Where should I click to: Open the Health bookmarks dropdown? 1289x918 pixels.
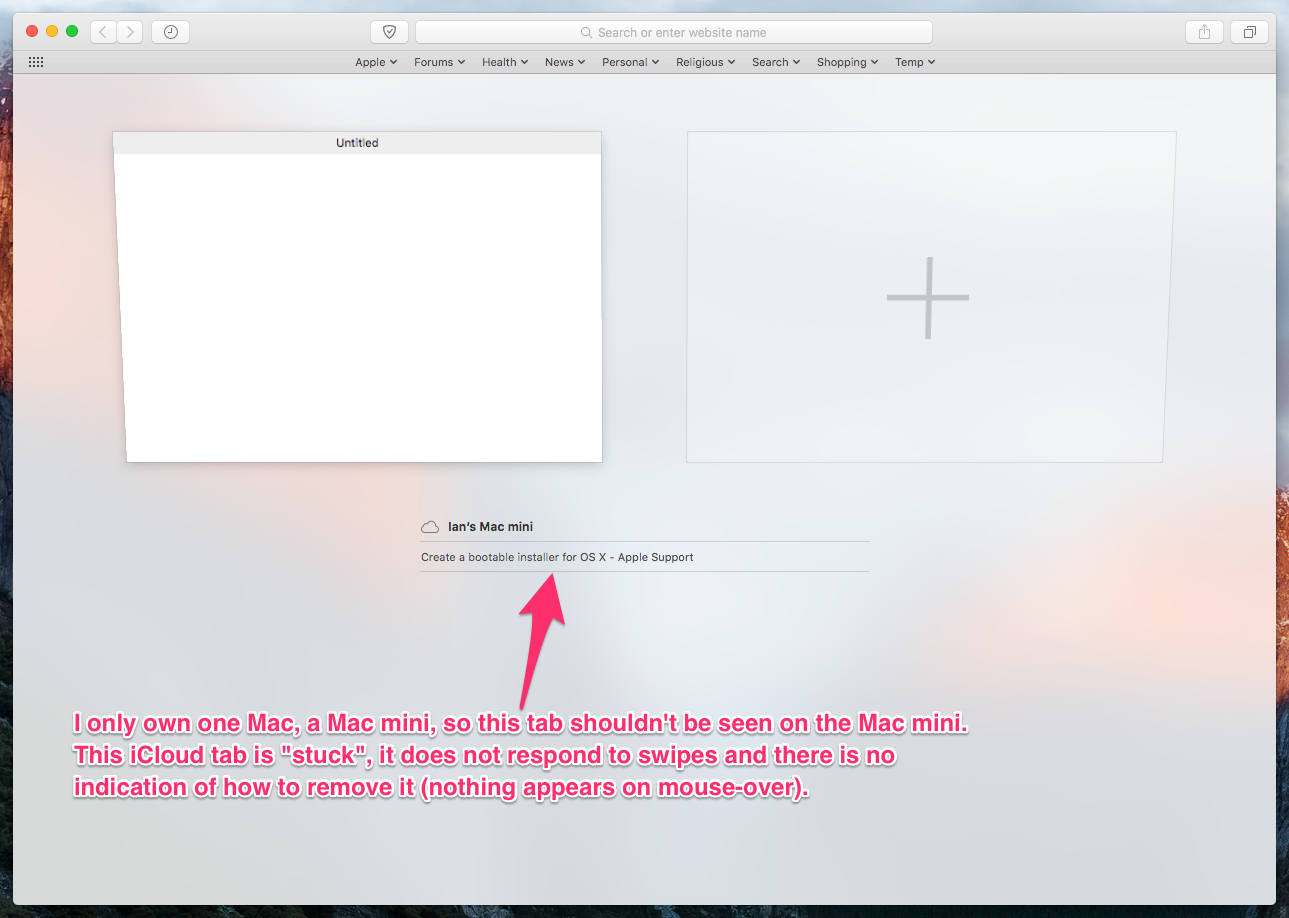tap(505, 62)
